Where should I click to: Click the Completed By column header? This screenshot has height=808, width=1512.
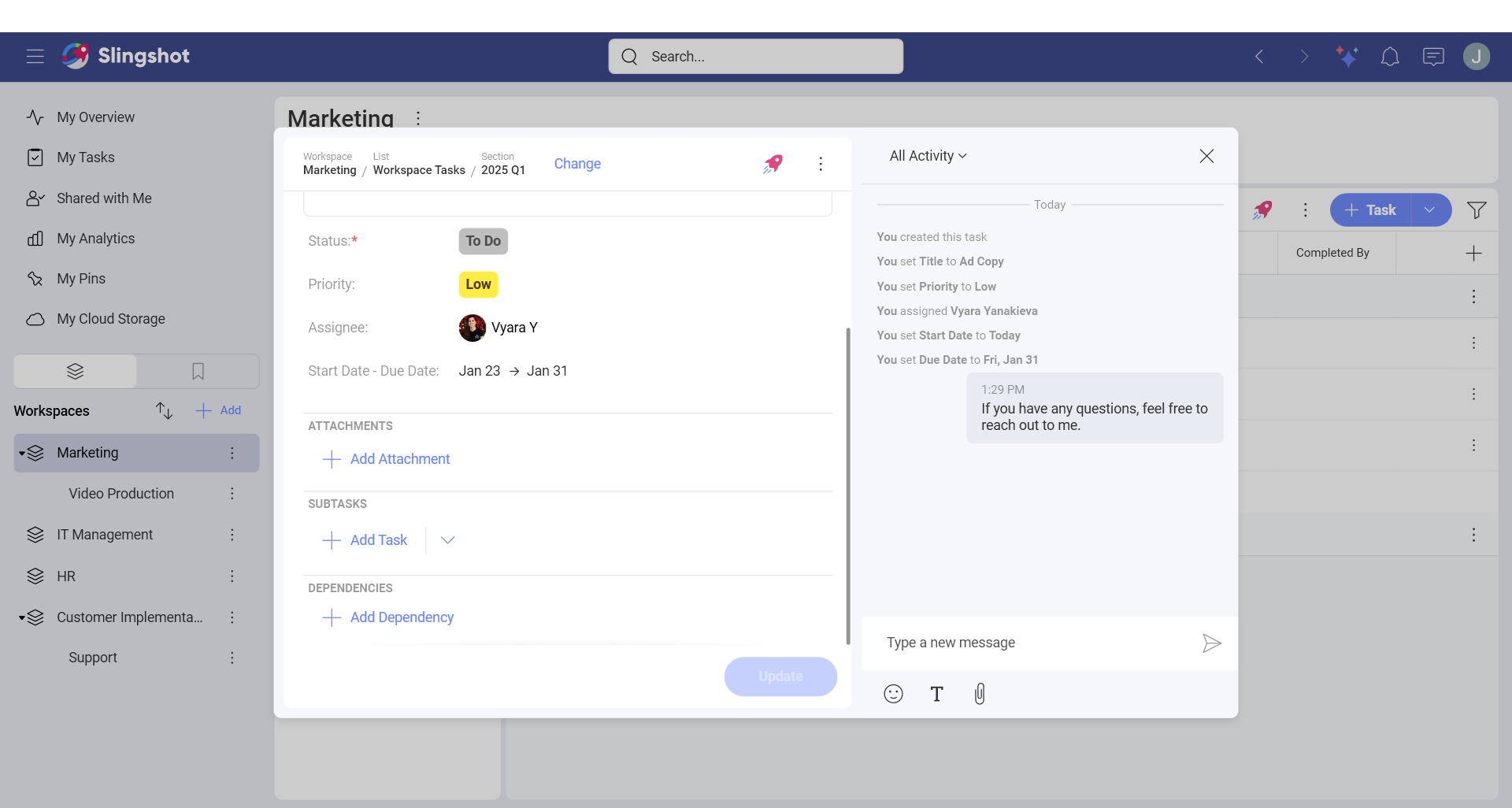click(1332, 253)
